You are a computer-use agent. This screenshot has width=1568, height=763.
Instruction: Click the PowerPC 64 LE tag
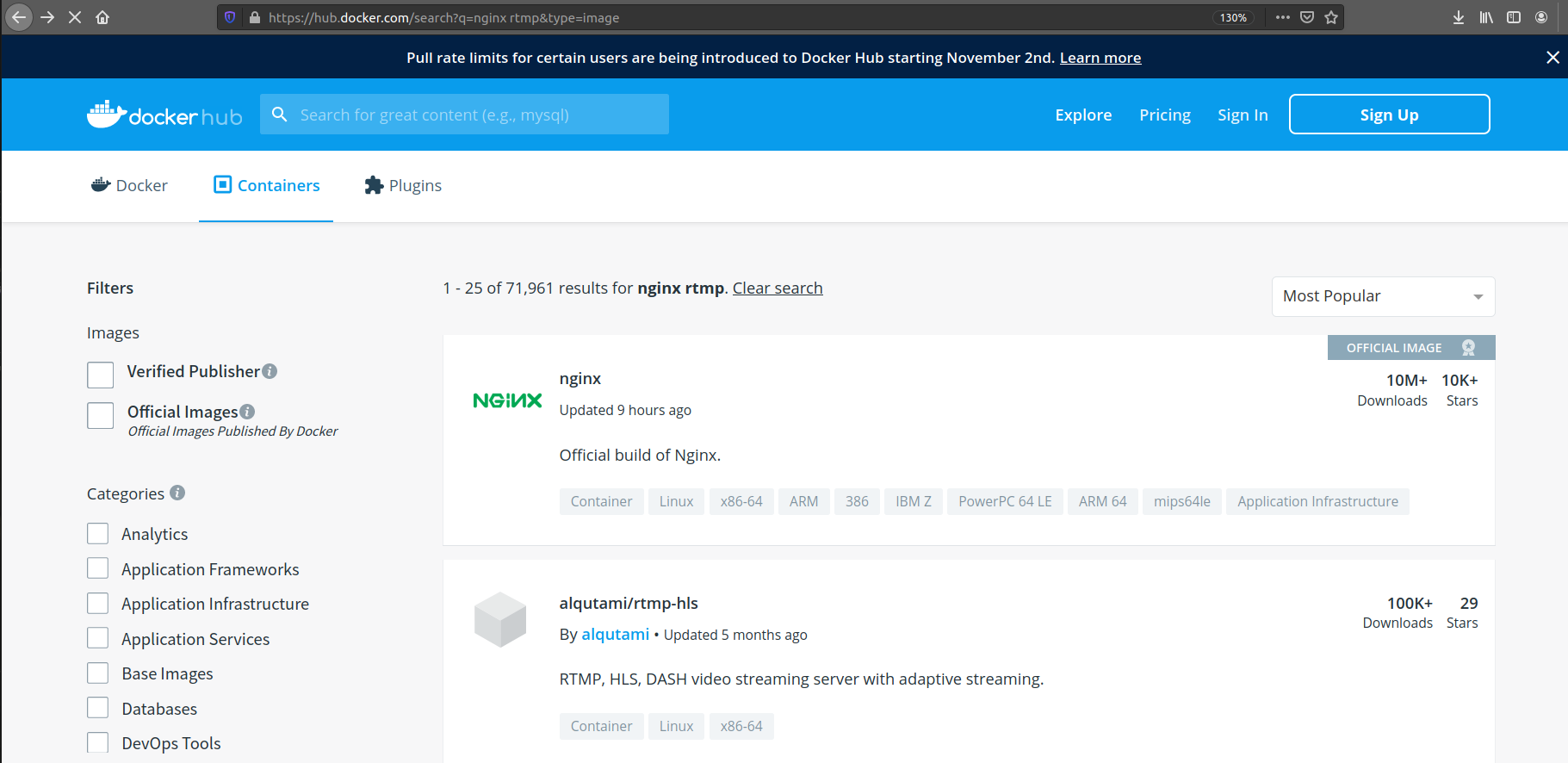[x=1005, y=501]
